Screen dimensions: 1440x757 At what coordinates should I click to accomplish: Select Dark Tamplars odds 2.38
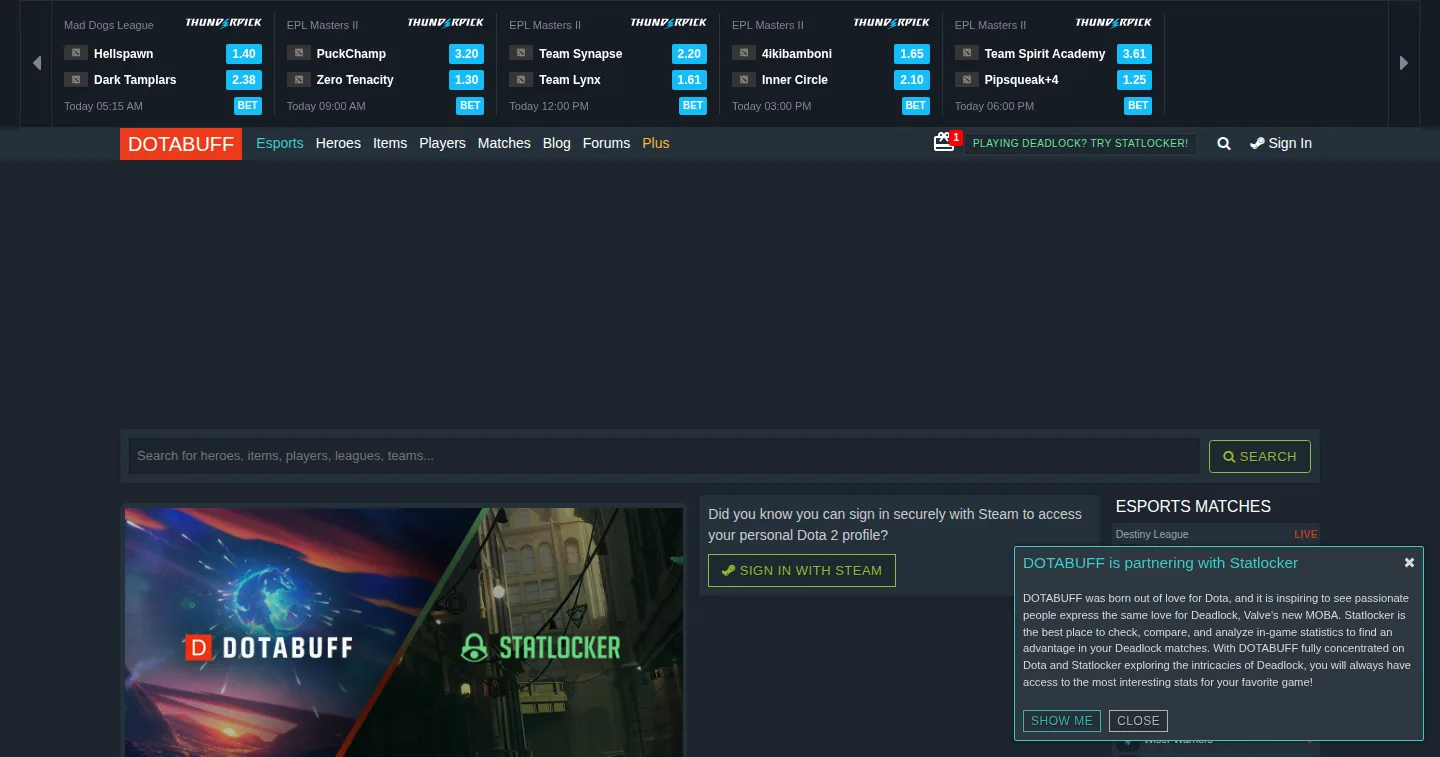click(x=243, y=80)
